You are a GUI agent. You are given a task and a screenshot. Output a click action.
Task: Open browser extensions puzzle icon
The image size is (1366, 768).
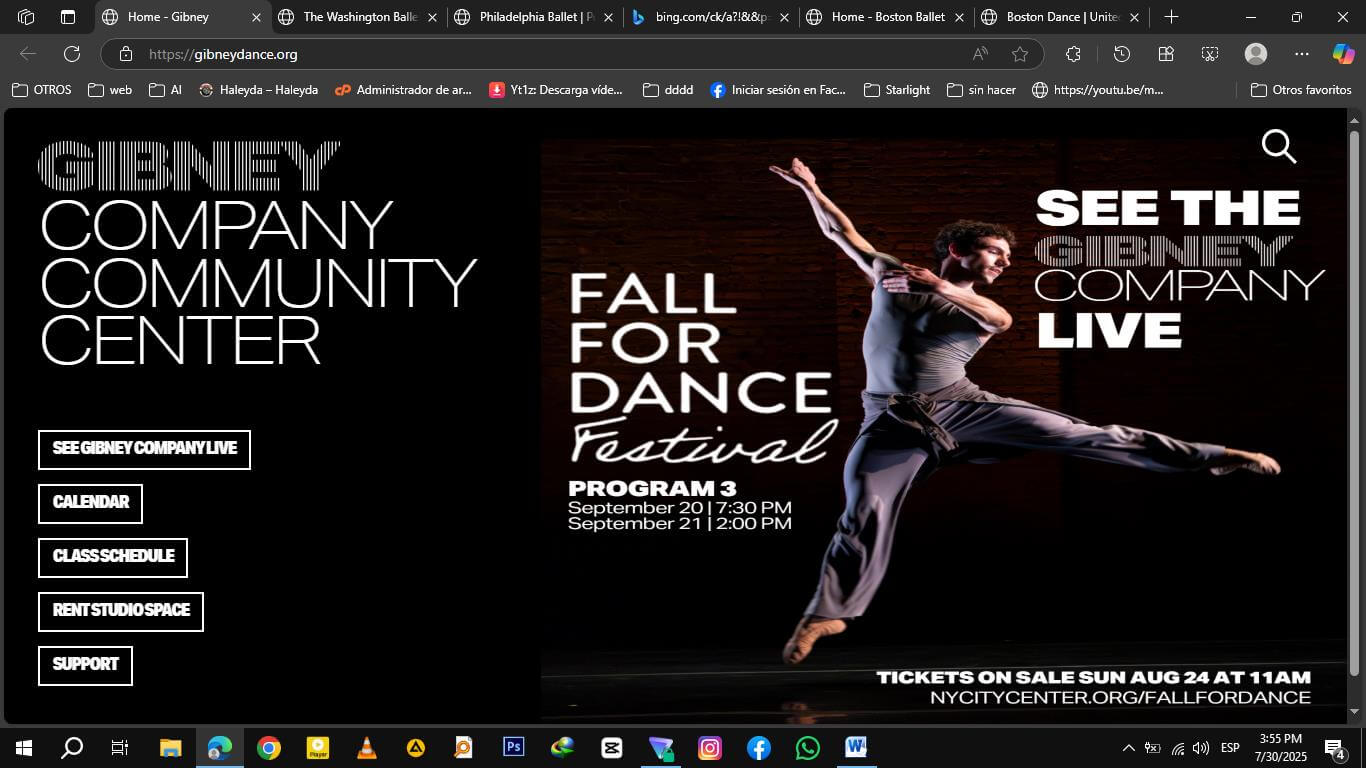(x=1073, y=54)
